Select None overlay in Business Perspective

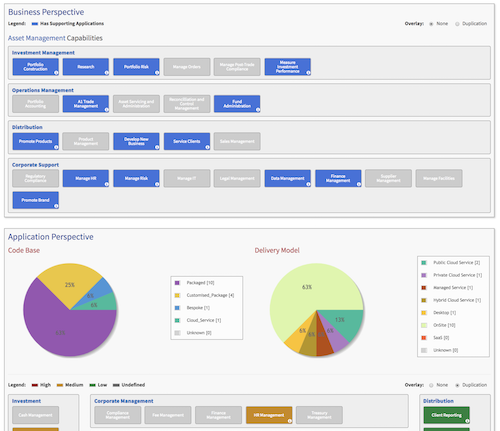pos(431,24)
